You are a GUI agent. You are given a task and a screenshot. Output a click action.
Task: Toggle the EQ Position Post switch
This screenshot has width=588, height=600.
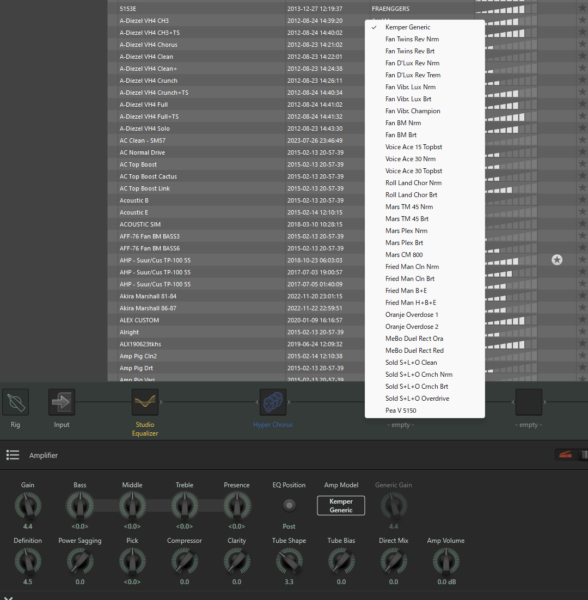[x=289, y=505]
